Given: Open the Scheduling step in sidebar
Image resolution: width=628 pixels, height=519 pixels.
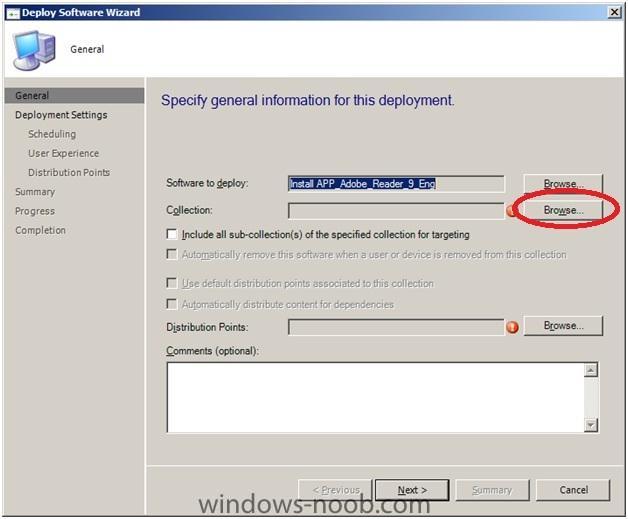Looking at the screenshot, I should tap(52, 134).
